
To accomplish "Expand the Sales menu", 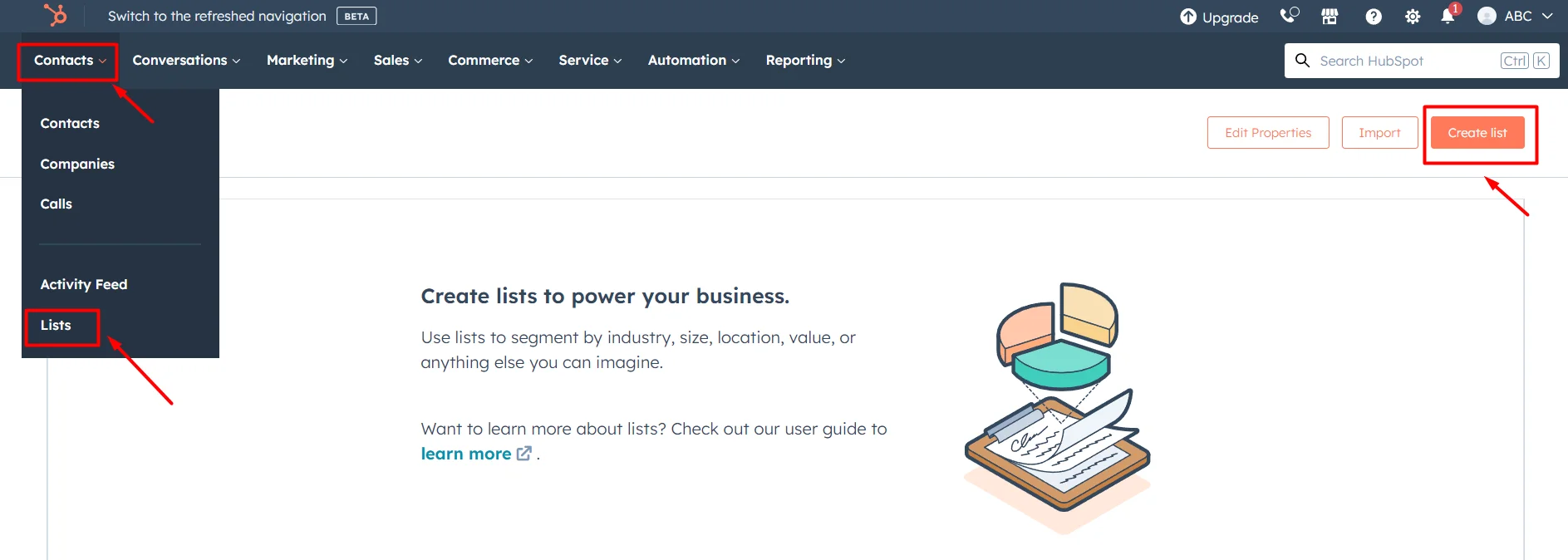I will [398, 60].
